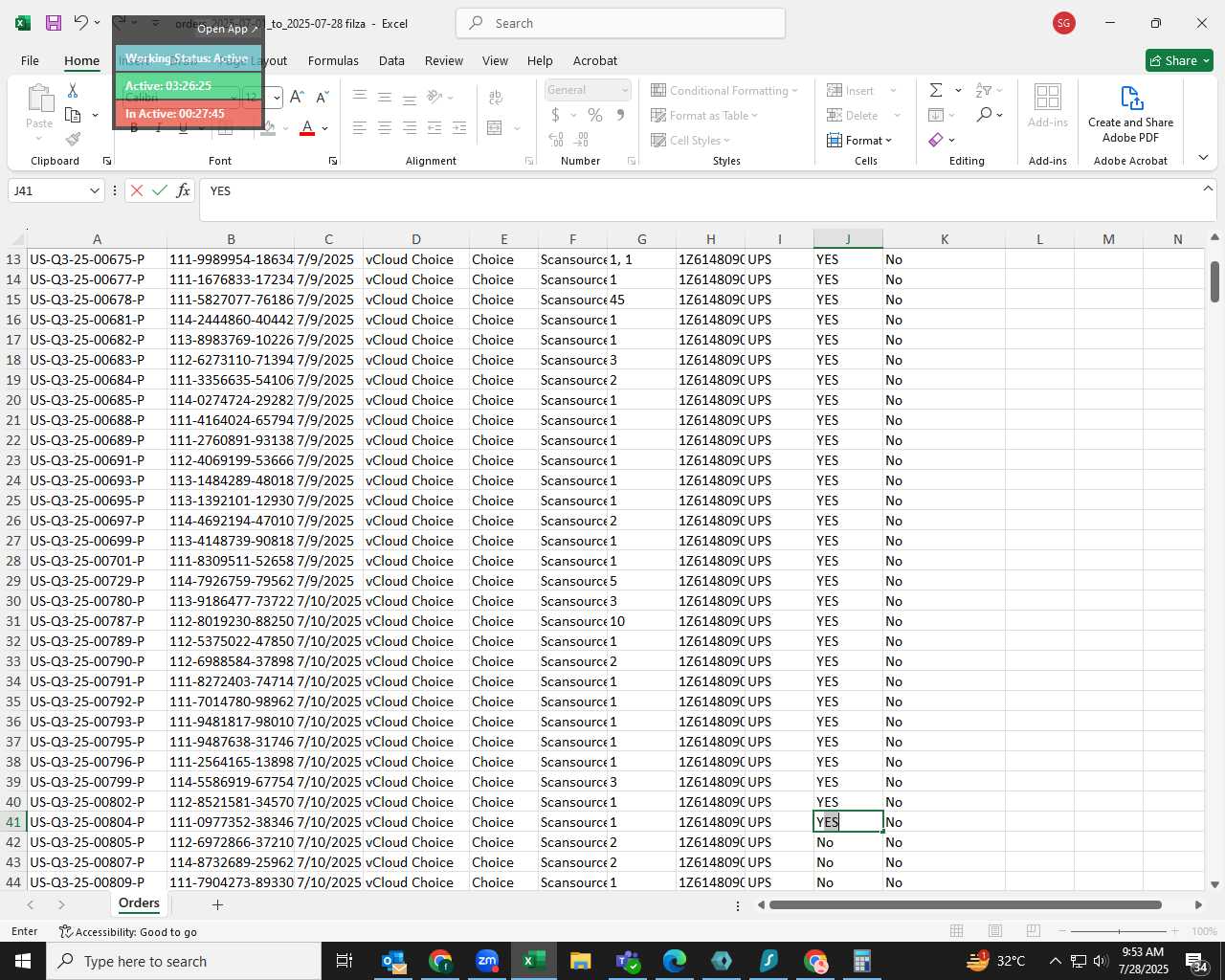Switch to Page Layout view in status bar
1225x980 pixels.
[994, 930]
